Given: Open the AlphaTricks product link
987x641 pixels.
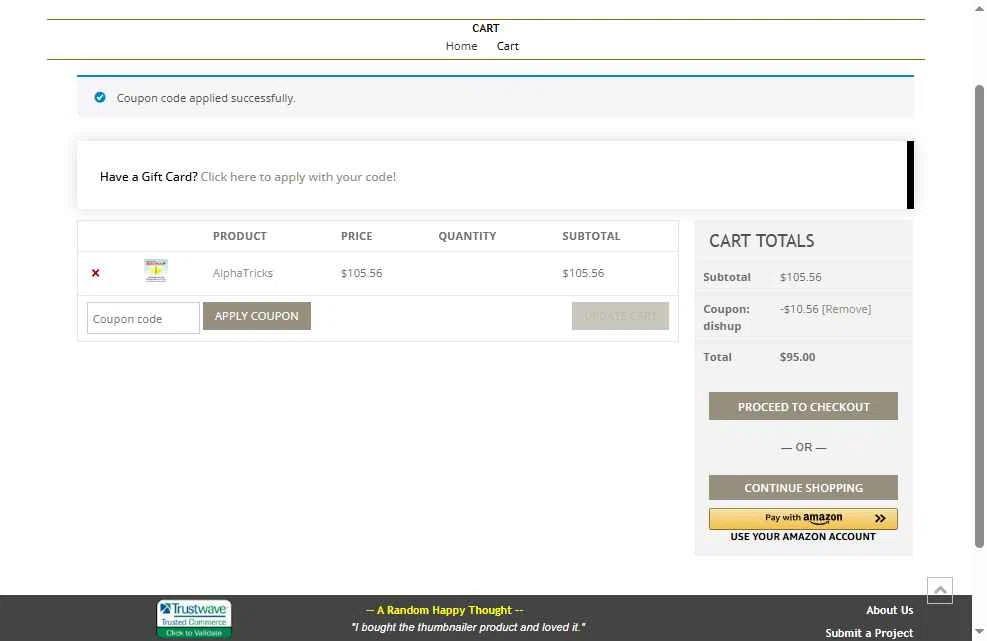Looking at the screenshot, I should [242, 273].
